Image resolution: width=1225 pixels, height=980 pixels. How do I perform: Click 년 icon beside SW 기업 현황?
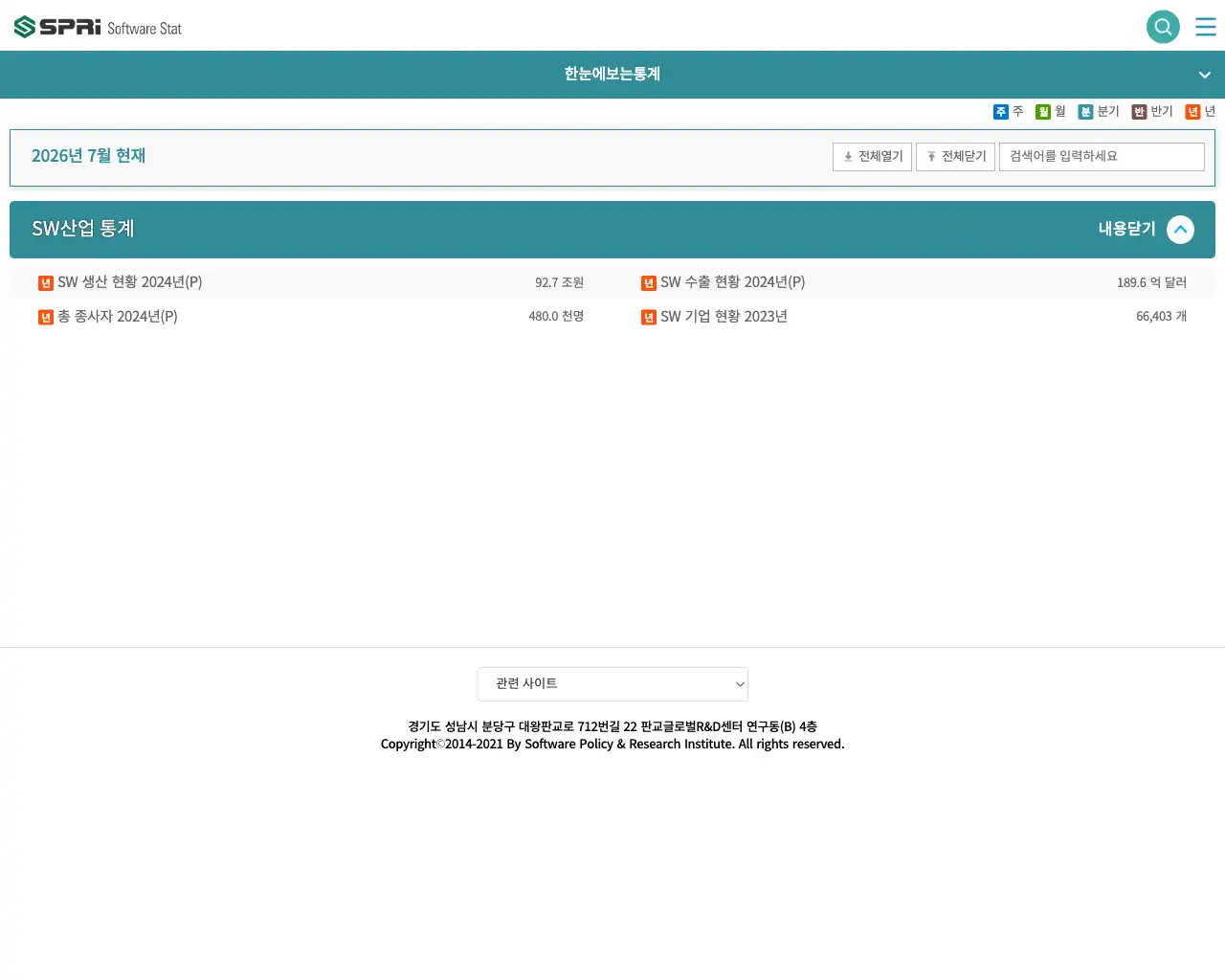point(649,318)
